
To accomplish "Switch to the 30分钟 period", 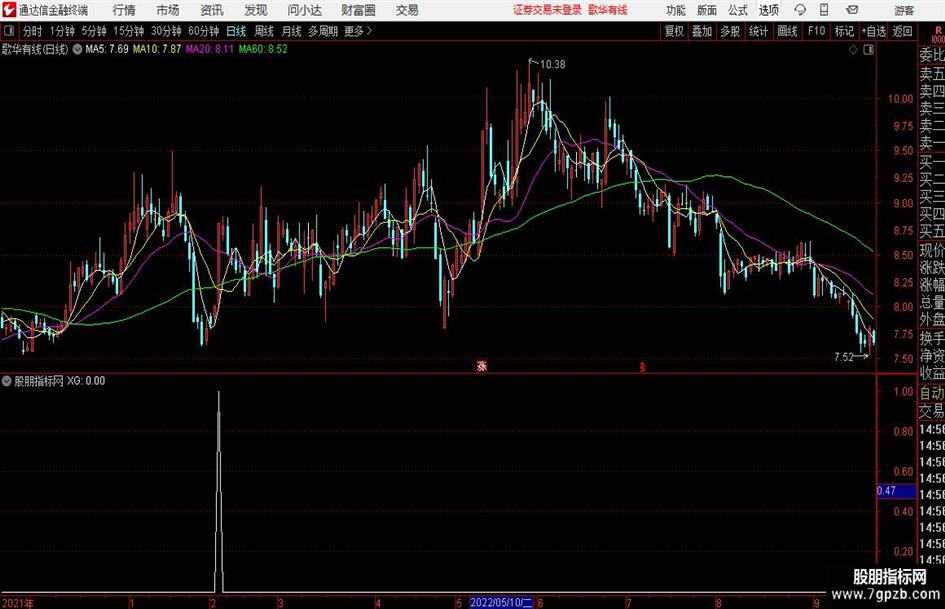I will (166, 31).
